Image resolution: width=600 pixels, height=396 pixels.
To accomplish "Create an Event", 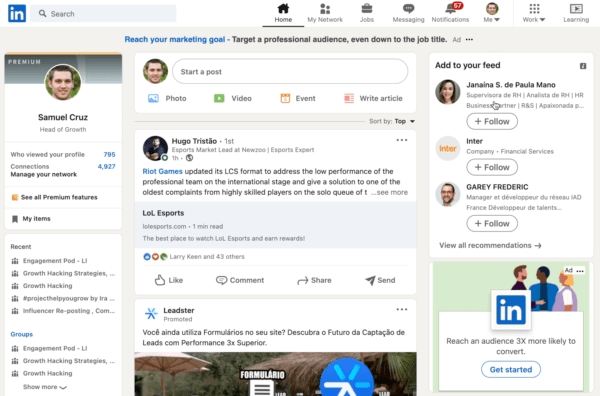I will (298, 98).
